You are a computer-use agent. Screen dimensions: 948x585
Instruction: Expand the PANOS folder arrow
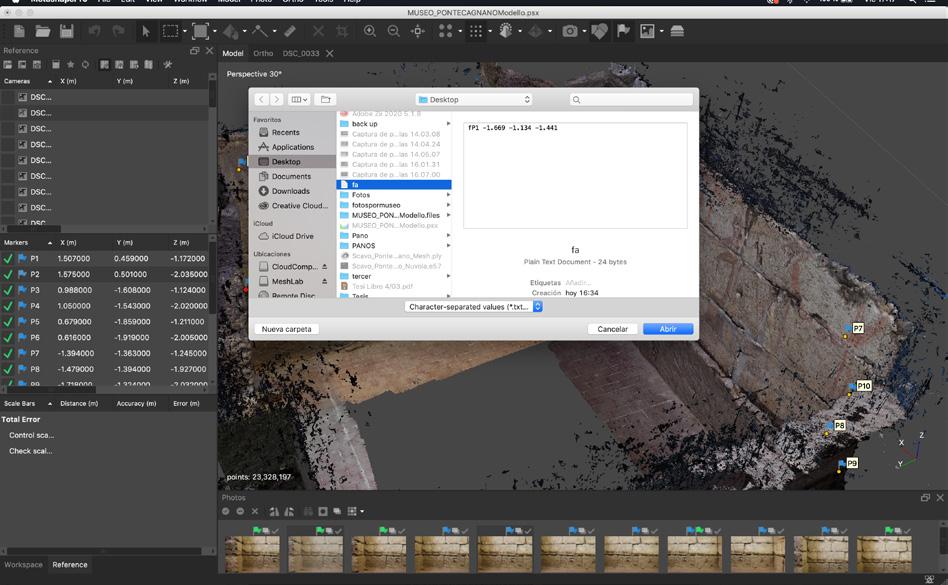pos(449,246)
